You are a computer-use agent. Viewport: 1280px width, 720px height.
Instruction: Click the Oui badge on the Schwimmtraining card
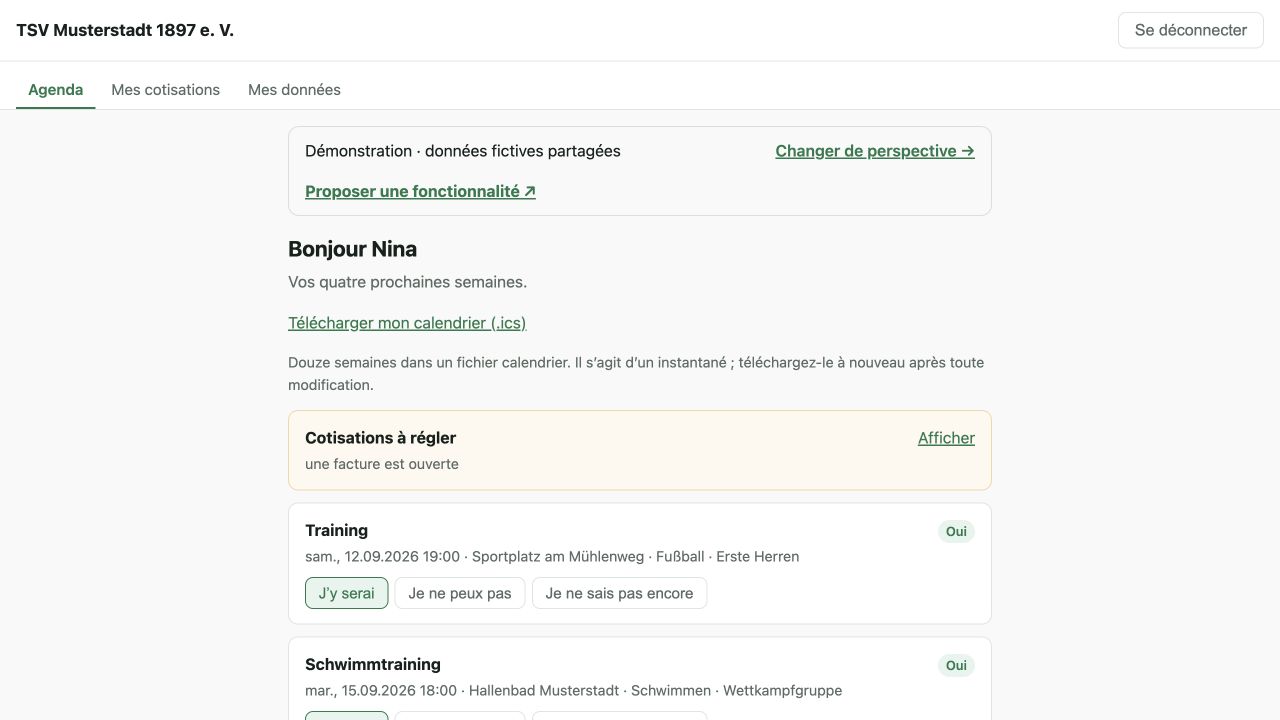[956, 666]
